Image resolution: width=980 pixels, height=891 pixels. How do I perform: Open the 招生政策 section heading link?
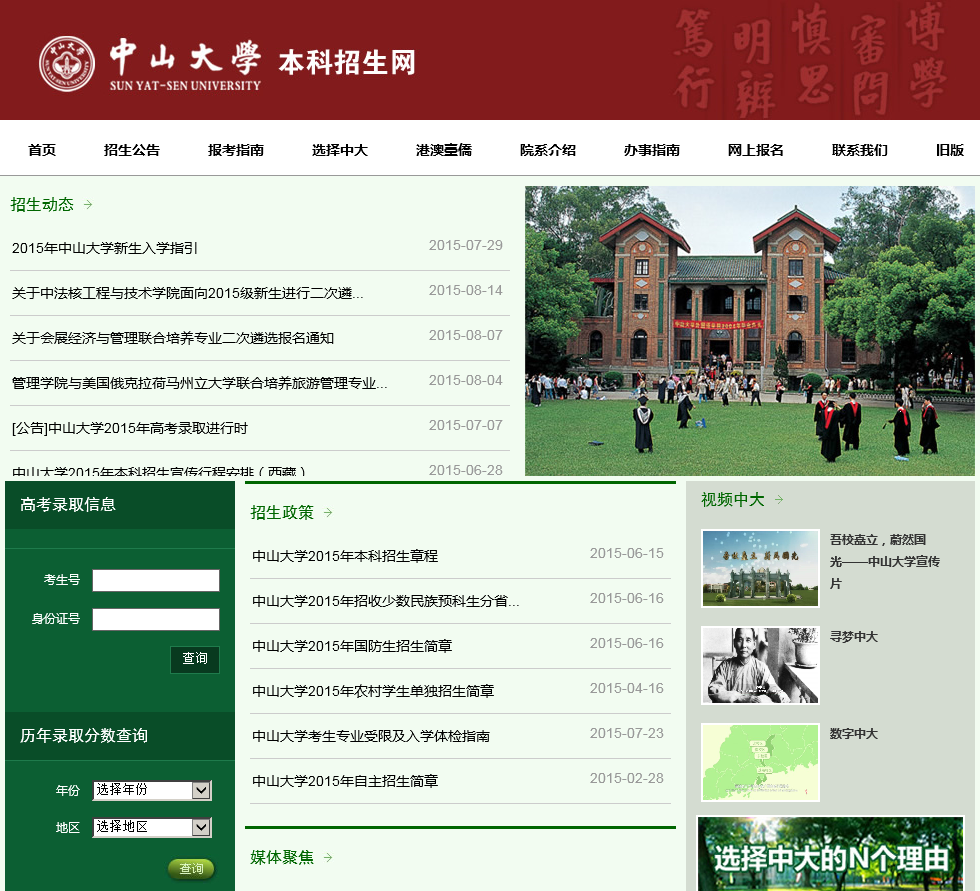point(282,512)
